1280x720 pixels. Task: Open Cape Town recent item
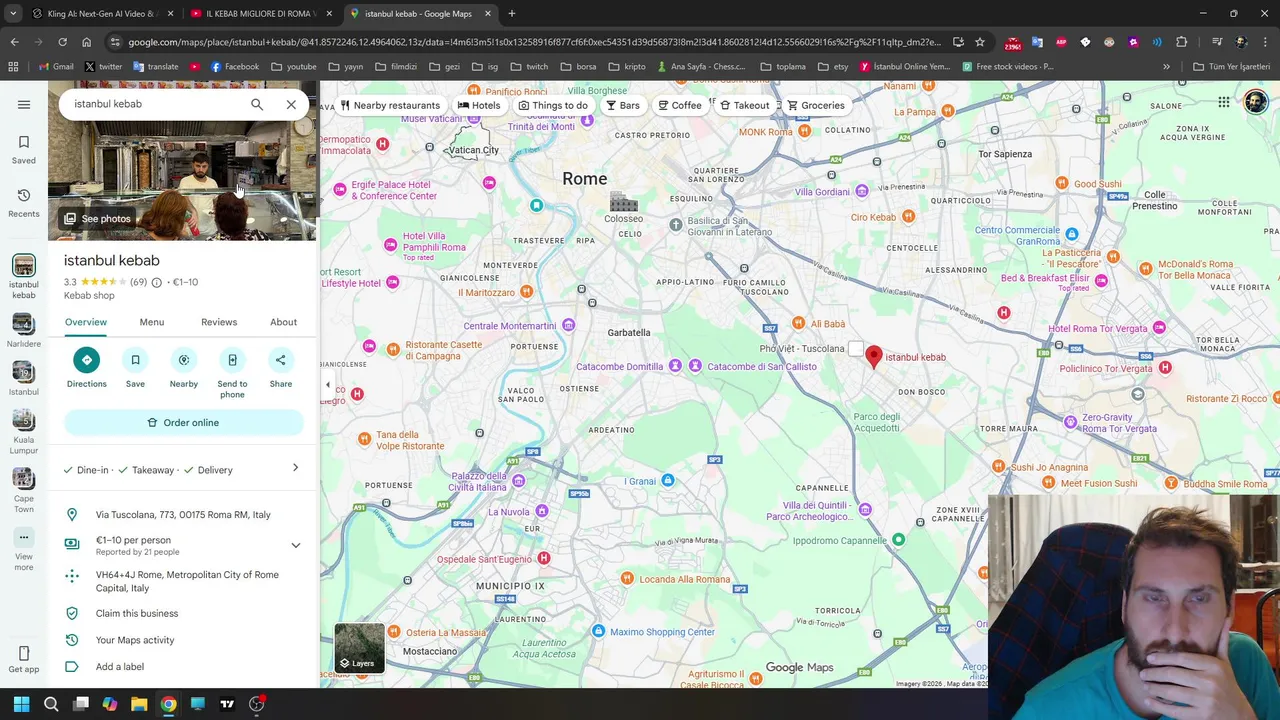tap(24, 491)
